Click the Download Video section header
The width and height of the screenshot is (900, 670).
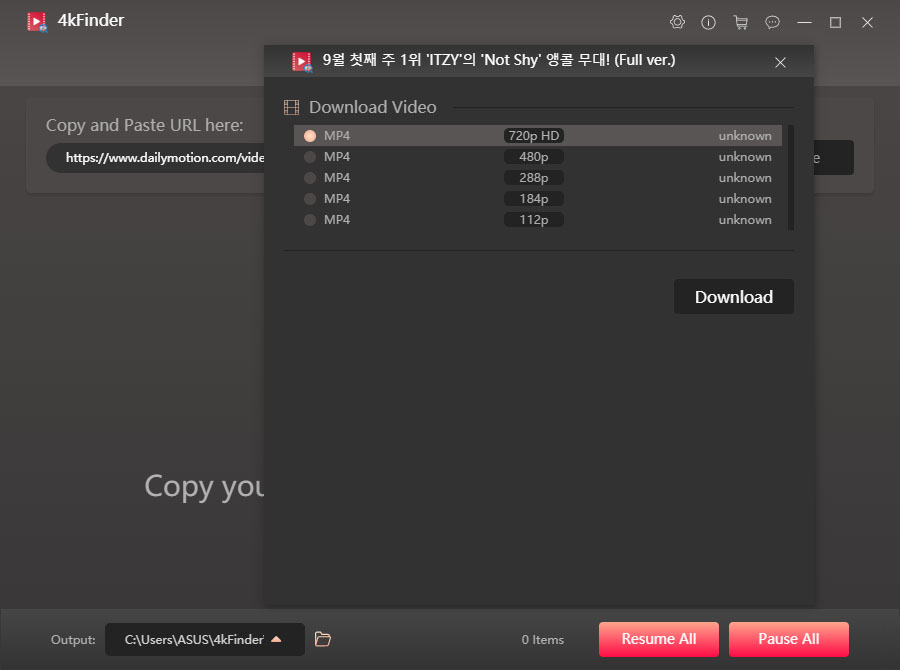[372, 107]
